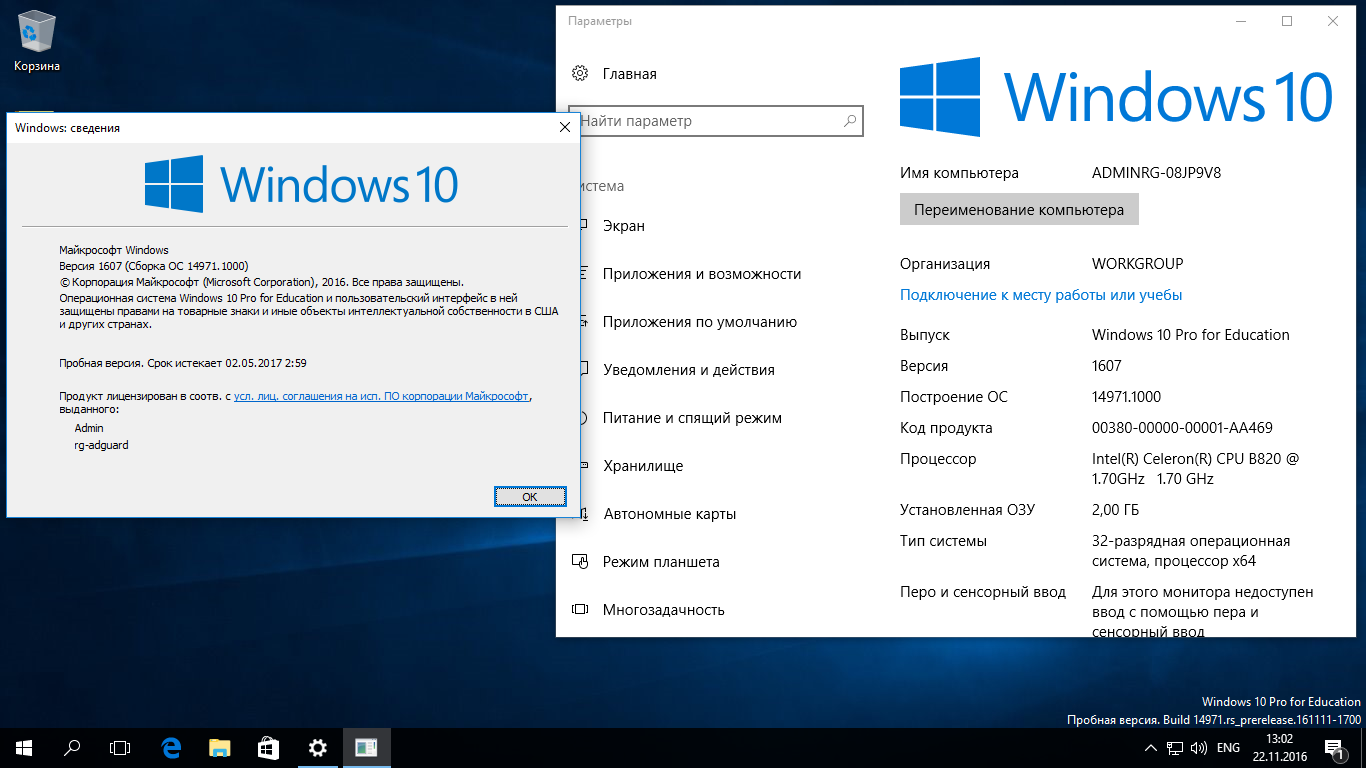1366x768 pixels.
Task: Open the network tray icon
Action: click(1175, 748)
